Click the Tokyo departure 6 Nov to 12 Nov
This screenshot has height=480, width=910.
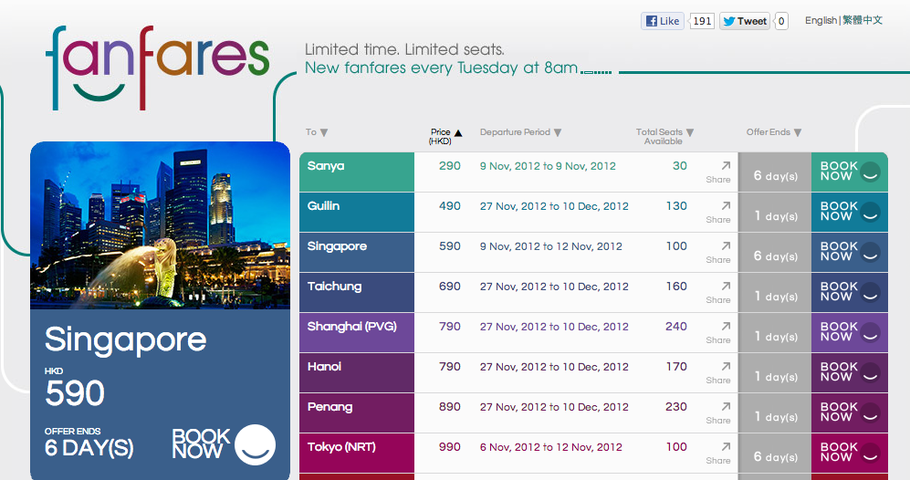pyautogui.click(x=551, y=447)
